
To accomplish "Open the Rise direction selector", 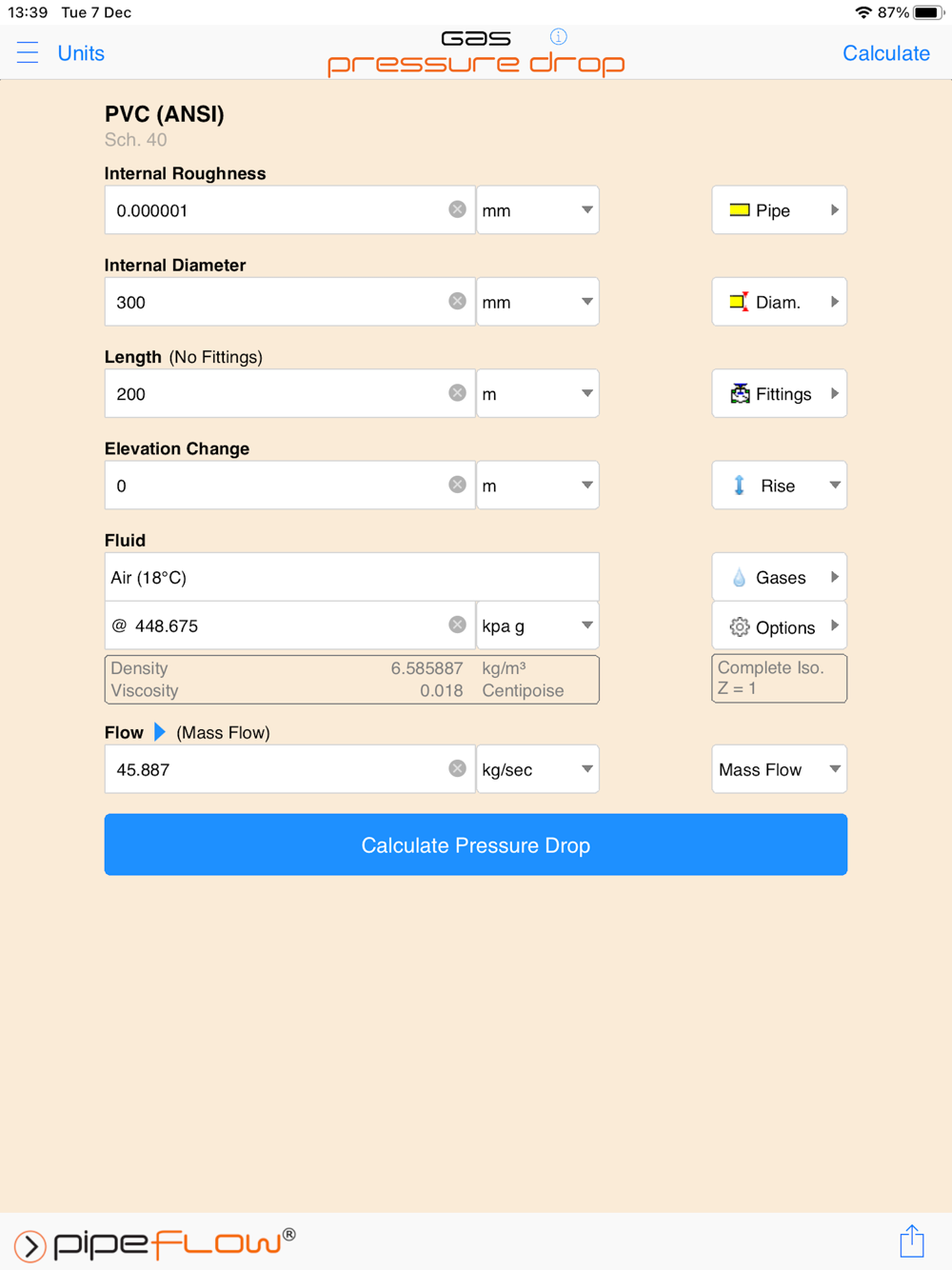I will click(780, 486).
